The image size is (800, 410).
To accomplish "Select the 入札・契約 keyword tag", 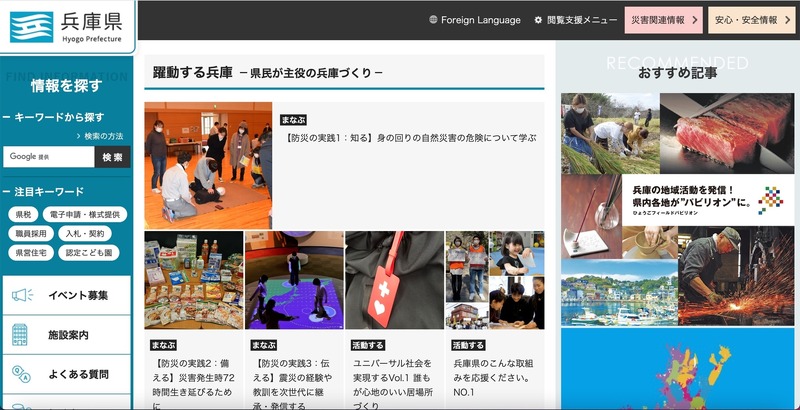I will coord(85,234).
